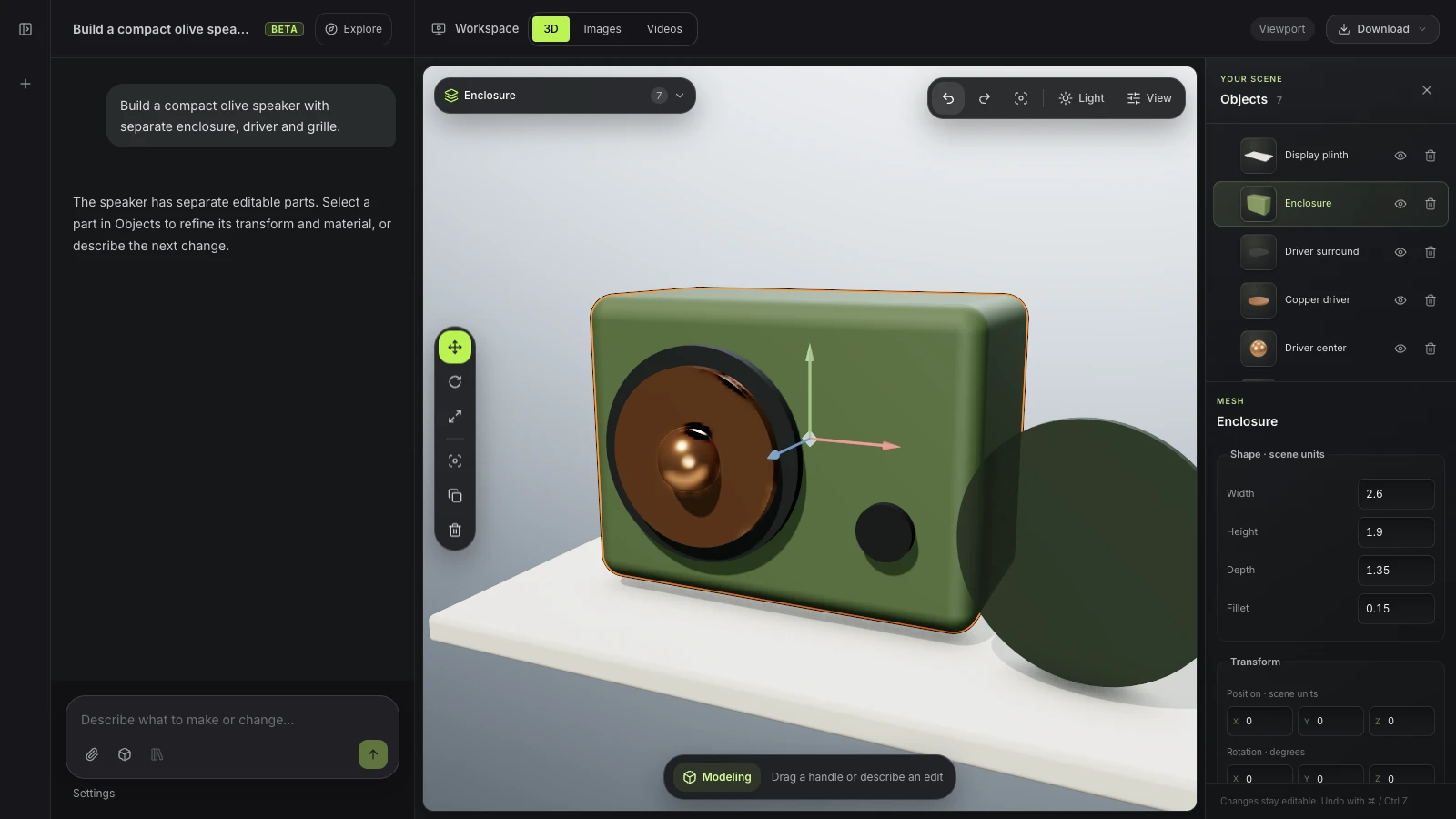Select the Rotate tool in viewport toolbar
The width and height of the screenshot is (1456, 819).
(x=455, y=382)
